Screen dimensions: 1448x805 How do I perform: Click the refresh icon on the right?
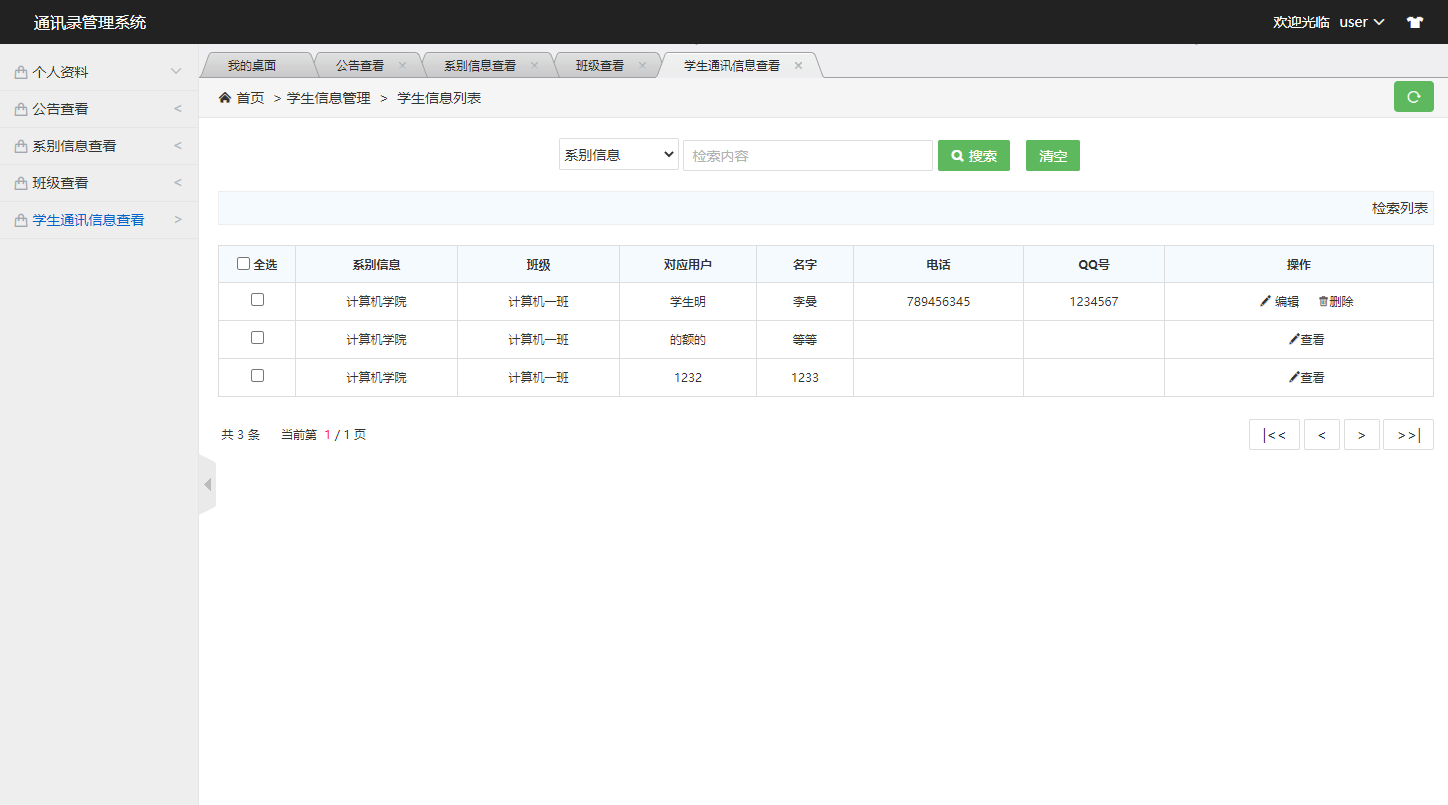click(x=1413, y=96)
